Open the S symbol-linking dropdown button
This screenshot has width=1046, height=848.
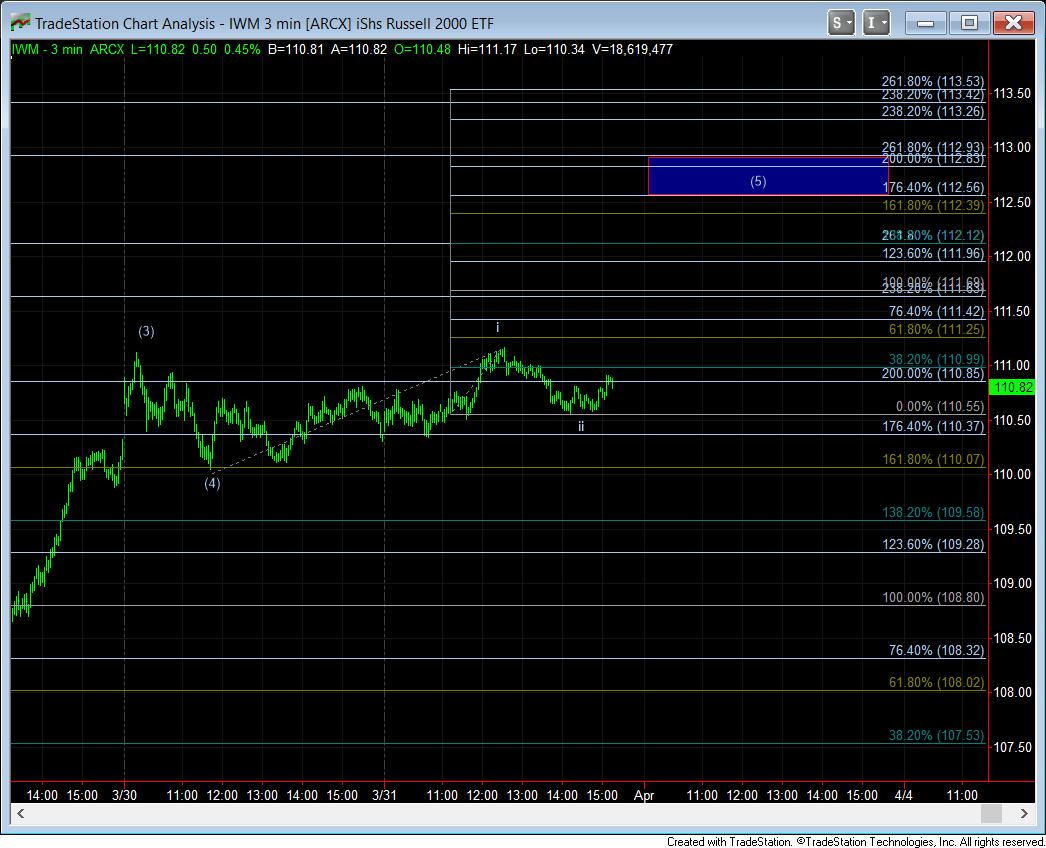pyautogui.click(x=841, y=23)
